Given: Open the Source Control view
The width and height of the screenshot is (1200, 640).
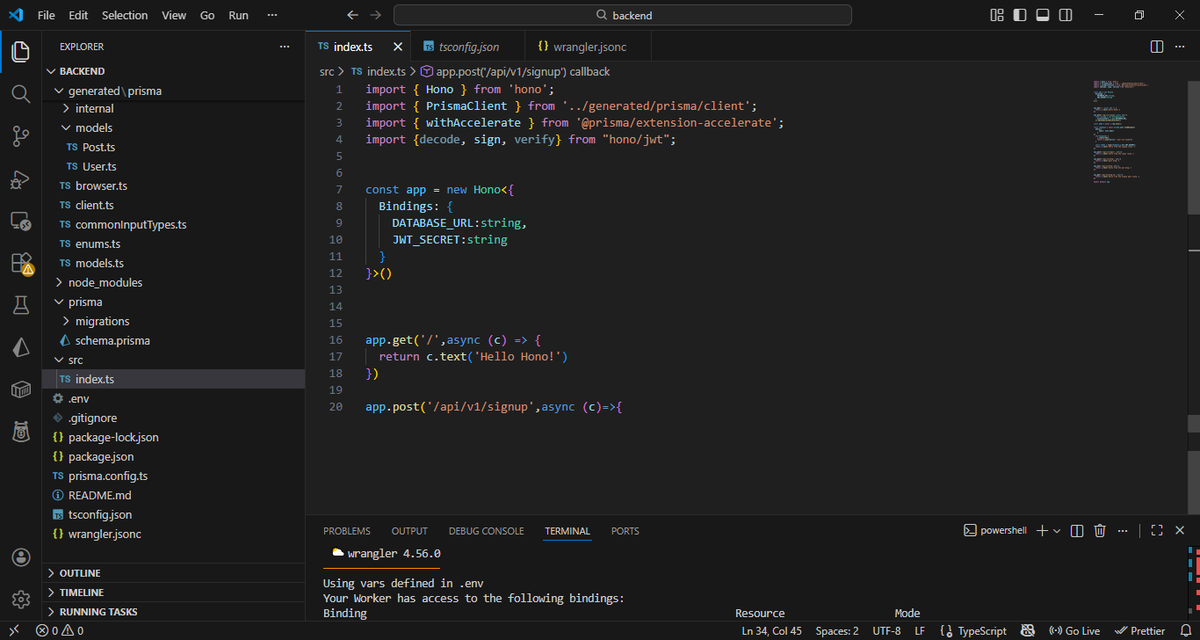Looking at the screenshot, I should [20, 136].
